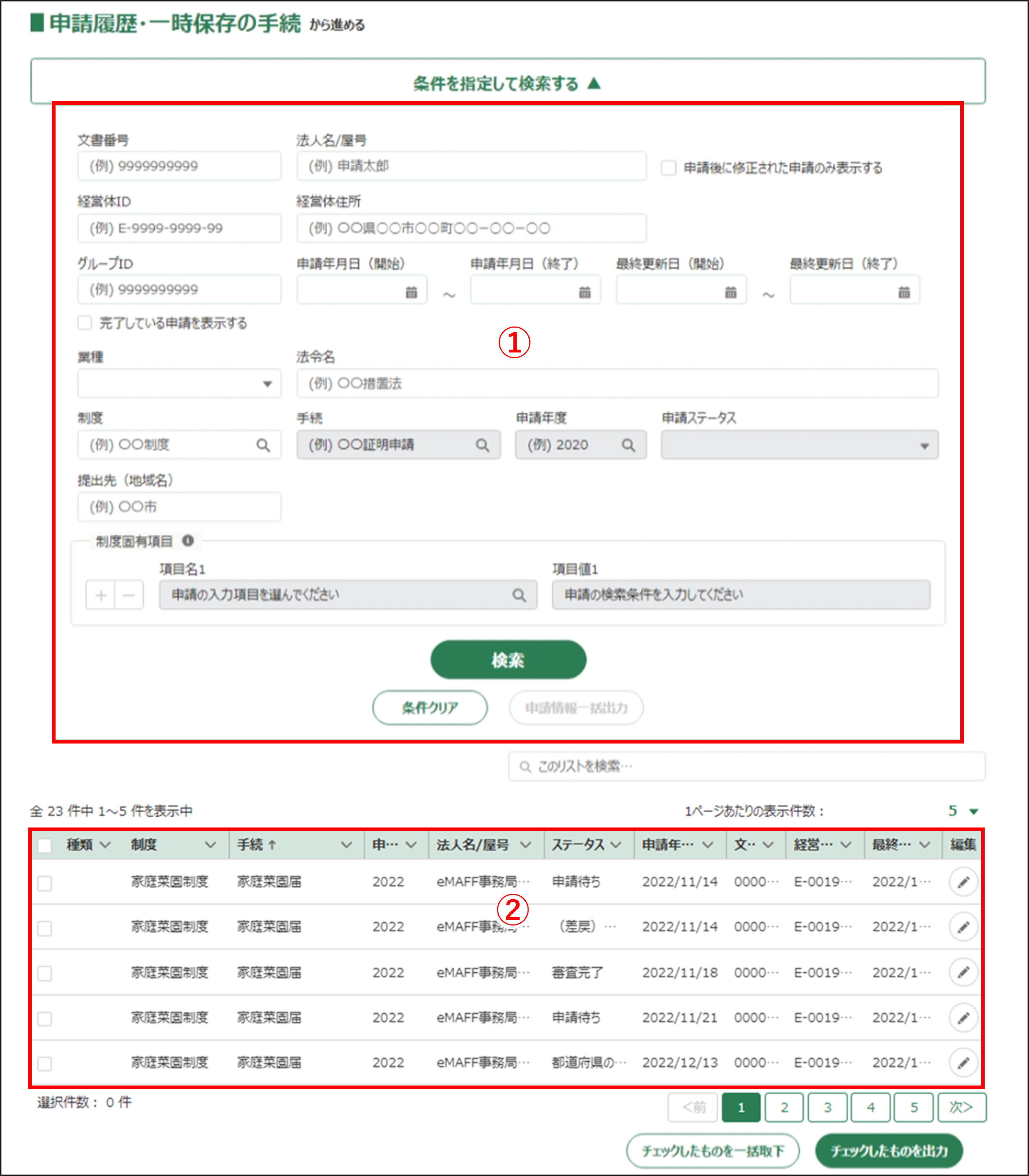Click 条件クリア button
Viewport: 1029px width, 1176px height.
pyautogui.click(x=429, y=707)
